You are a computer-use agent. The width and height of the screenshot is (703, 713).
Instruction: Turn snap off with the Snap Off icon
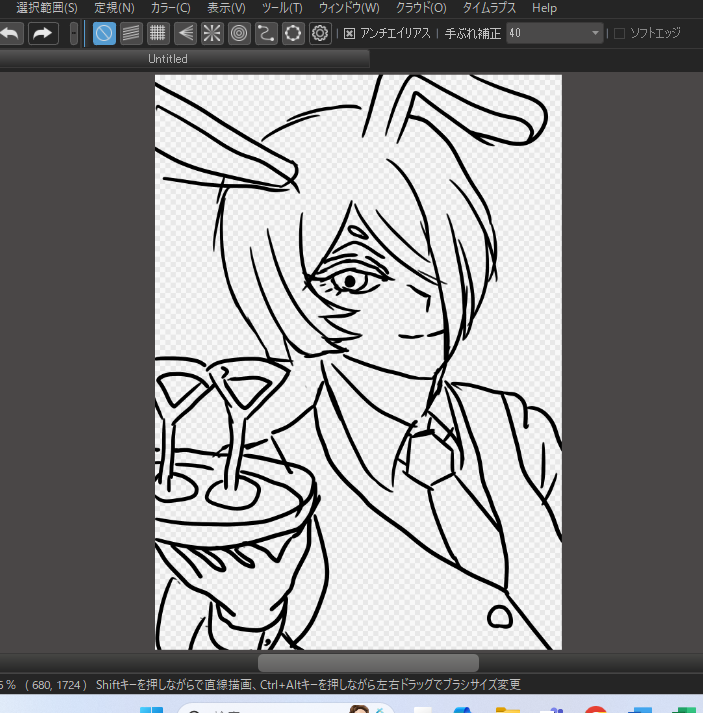104,33
